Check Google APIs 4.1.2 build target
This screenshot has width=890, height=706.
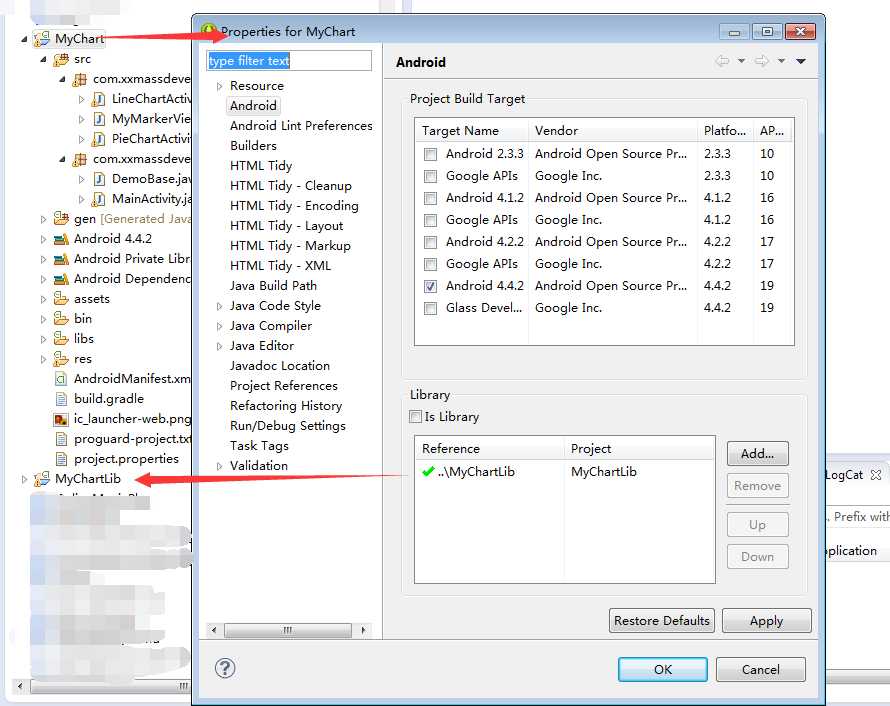[x=431, y=220]
